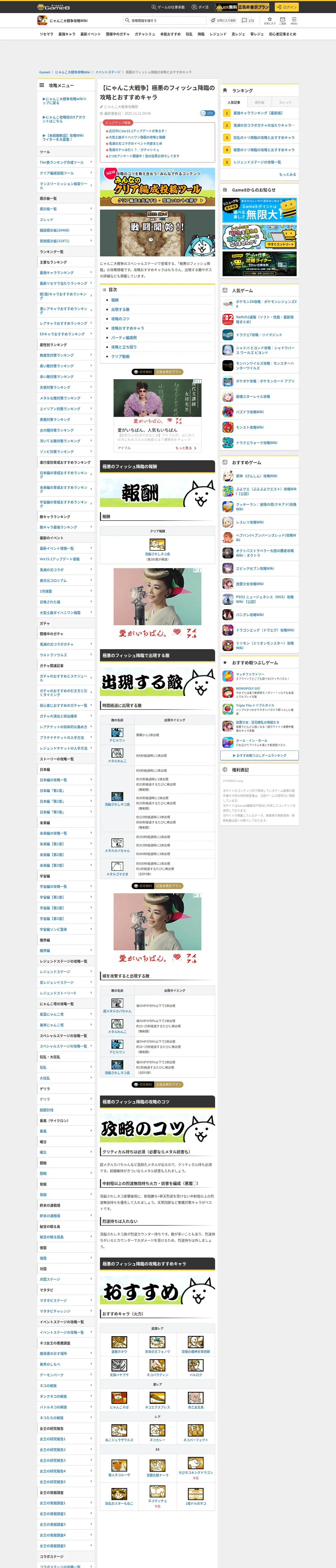Select the リセマラ nav menu item
This screenshot has width=336, height=1568.
[46, 34]
